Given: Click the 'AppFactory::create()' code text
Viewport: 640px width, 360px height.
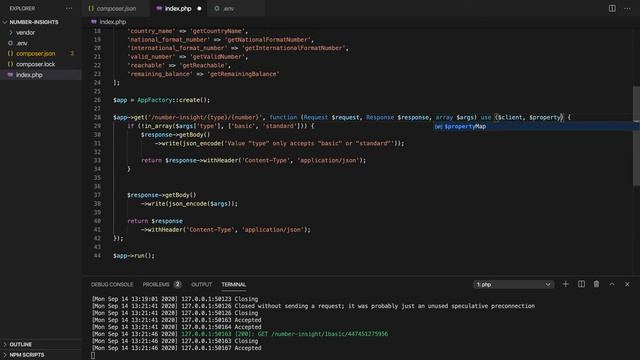Looking at the screenshot, I should (173, 100).
